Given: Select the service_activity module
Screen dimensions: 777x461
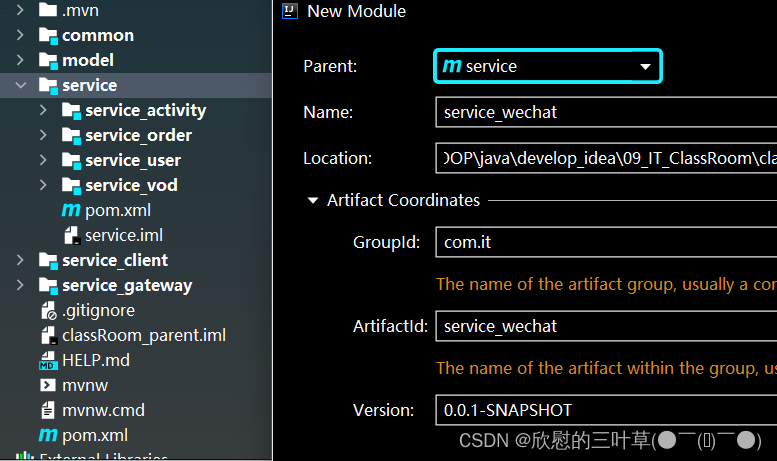Looking at the screenshot, I should point(136,110).
